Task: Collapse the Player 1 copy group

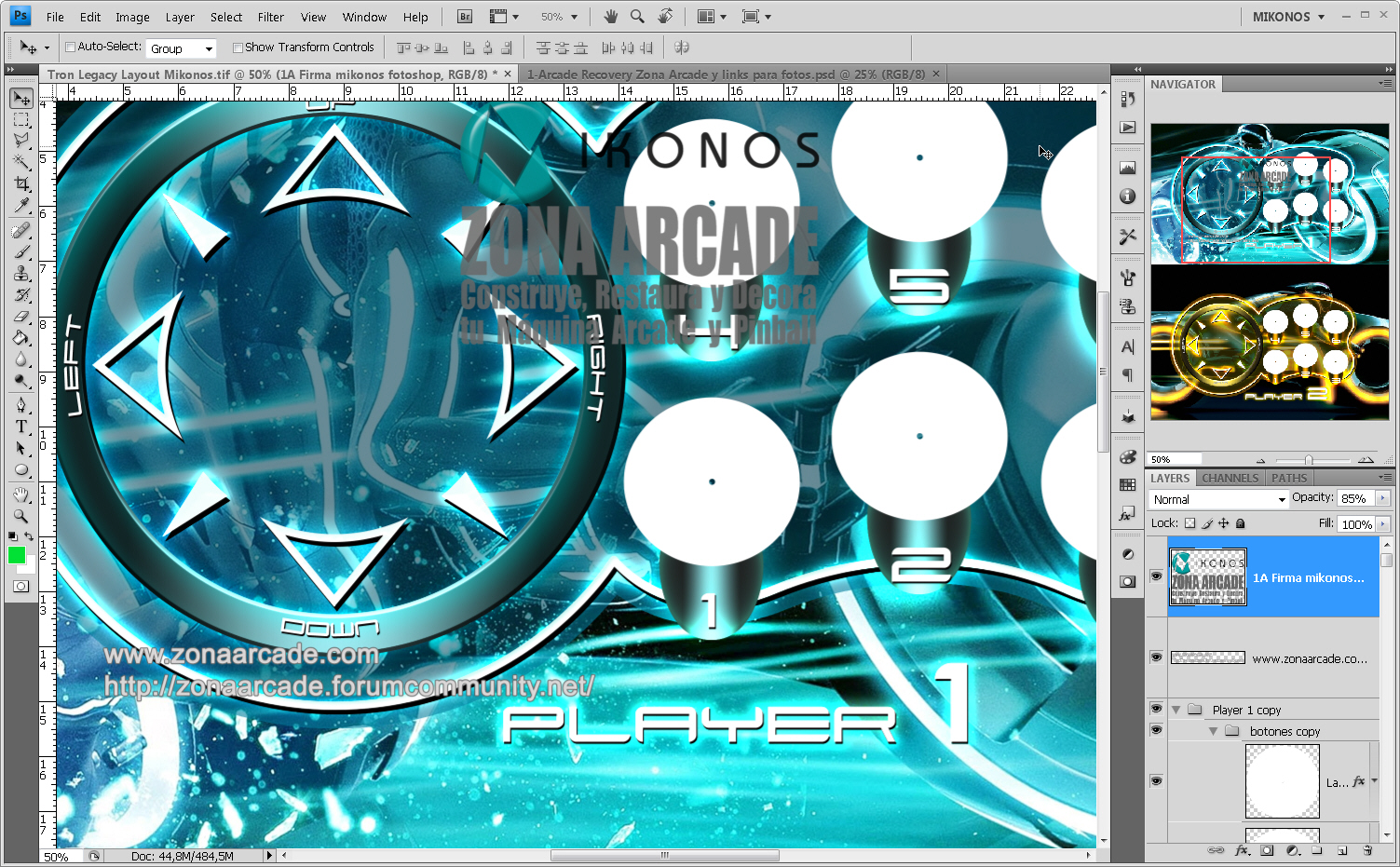Action: pos(1176,710)
